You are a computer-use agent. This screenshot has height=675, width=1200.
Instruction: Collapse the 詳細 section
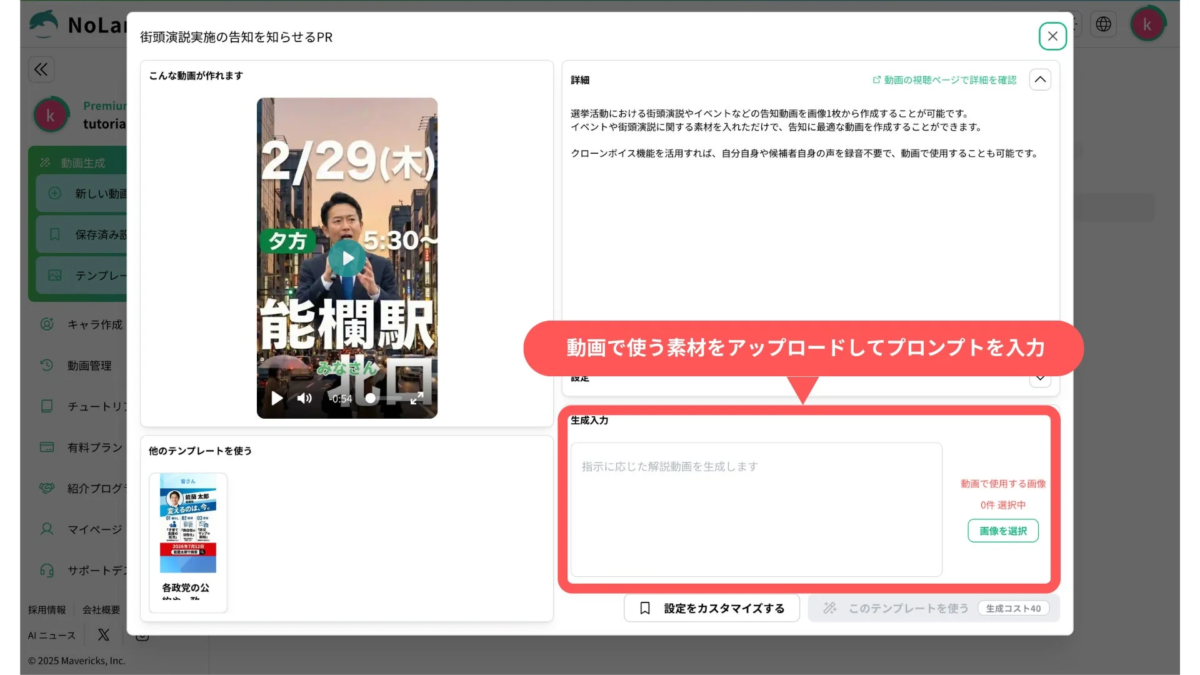click(x=1040, y=80)
